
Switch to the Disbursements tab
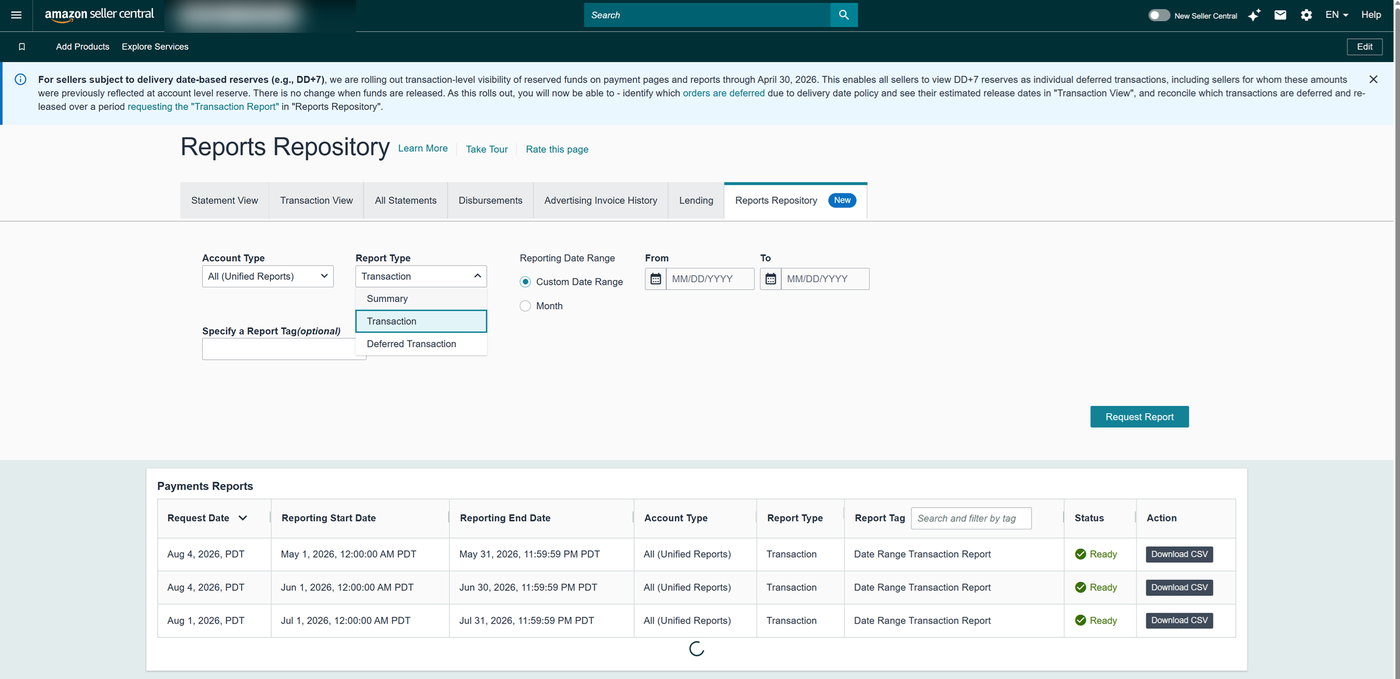pyautogui.click(x=490, y=200)
